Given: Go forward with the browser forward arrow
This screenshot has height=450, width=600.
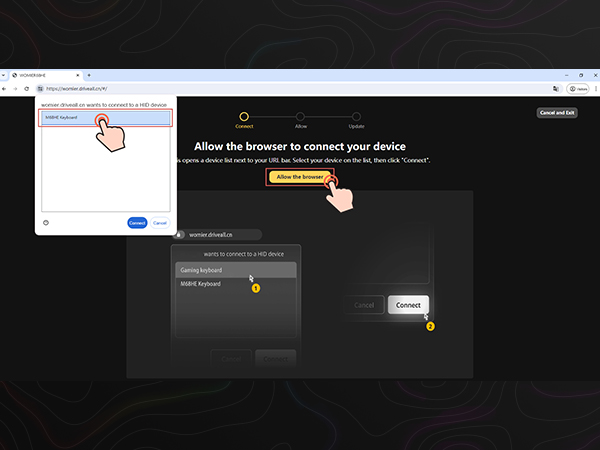Looking at the screenshot, I should 15,88.
